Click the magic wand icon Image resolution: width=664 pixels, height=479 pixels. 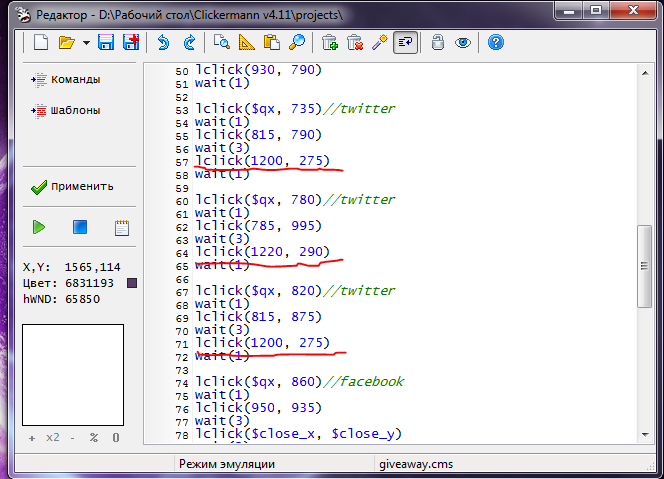tap(380, 43)
